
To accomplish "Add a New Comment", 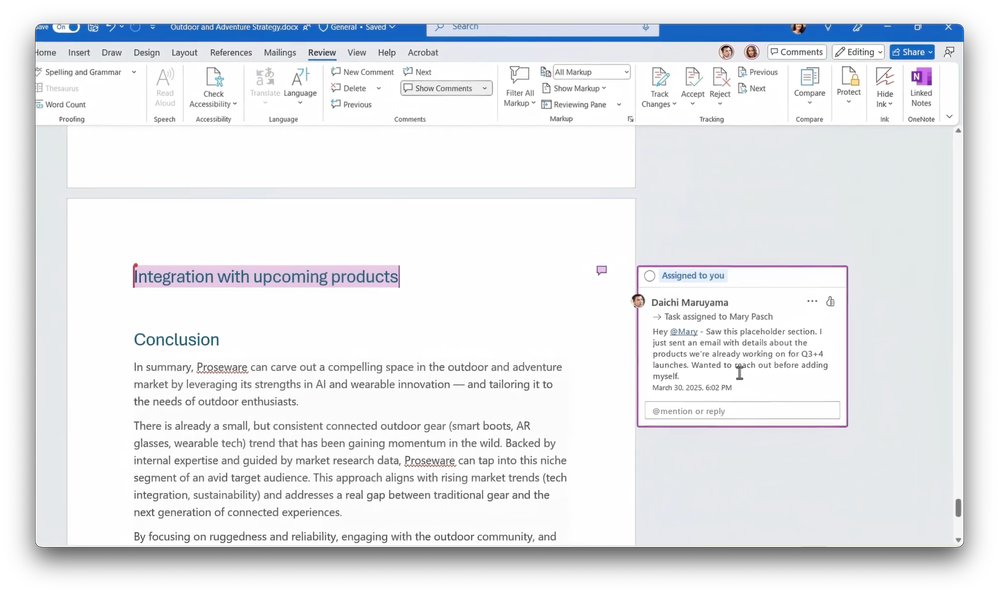I will (x=363, y=72).
